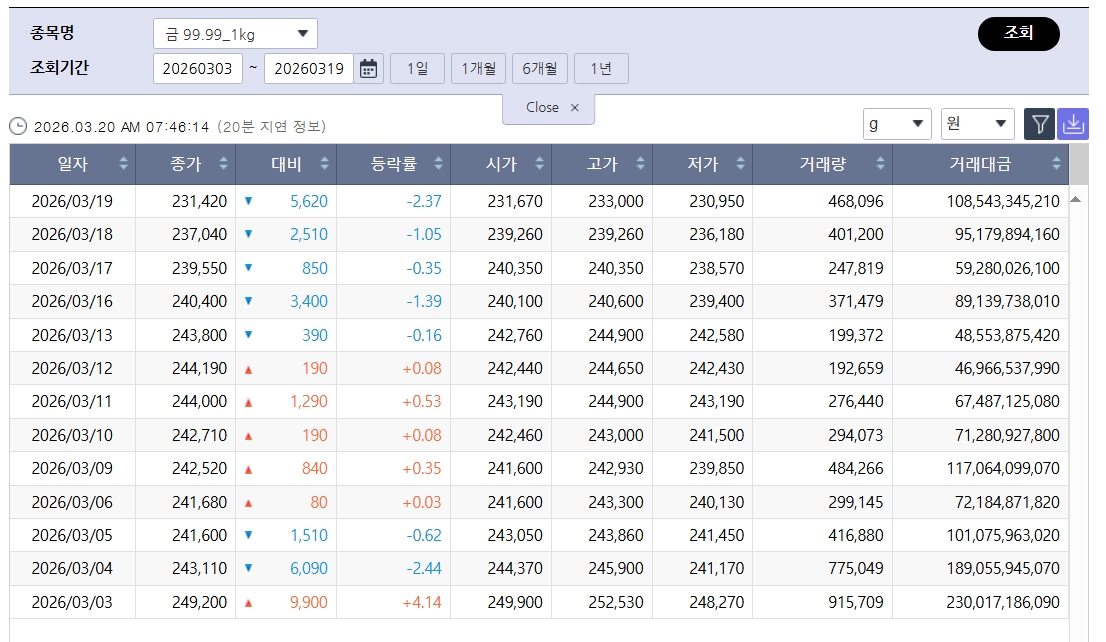Open the 원 currency dropdown
The width and height of the screenshot is (1106, 642).
[978, 124]
